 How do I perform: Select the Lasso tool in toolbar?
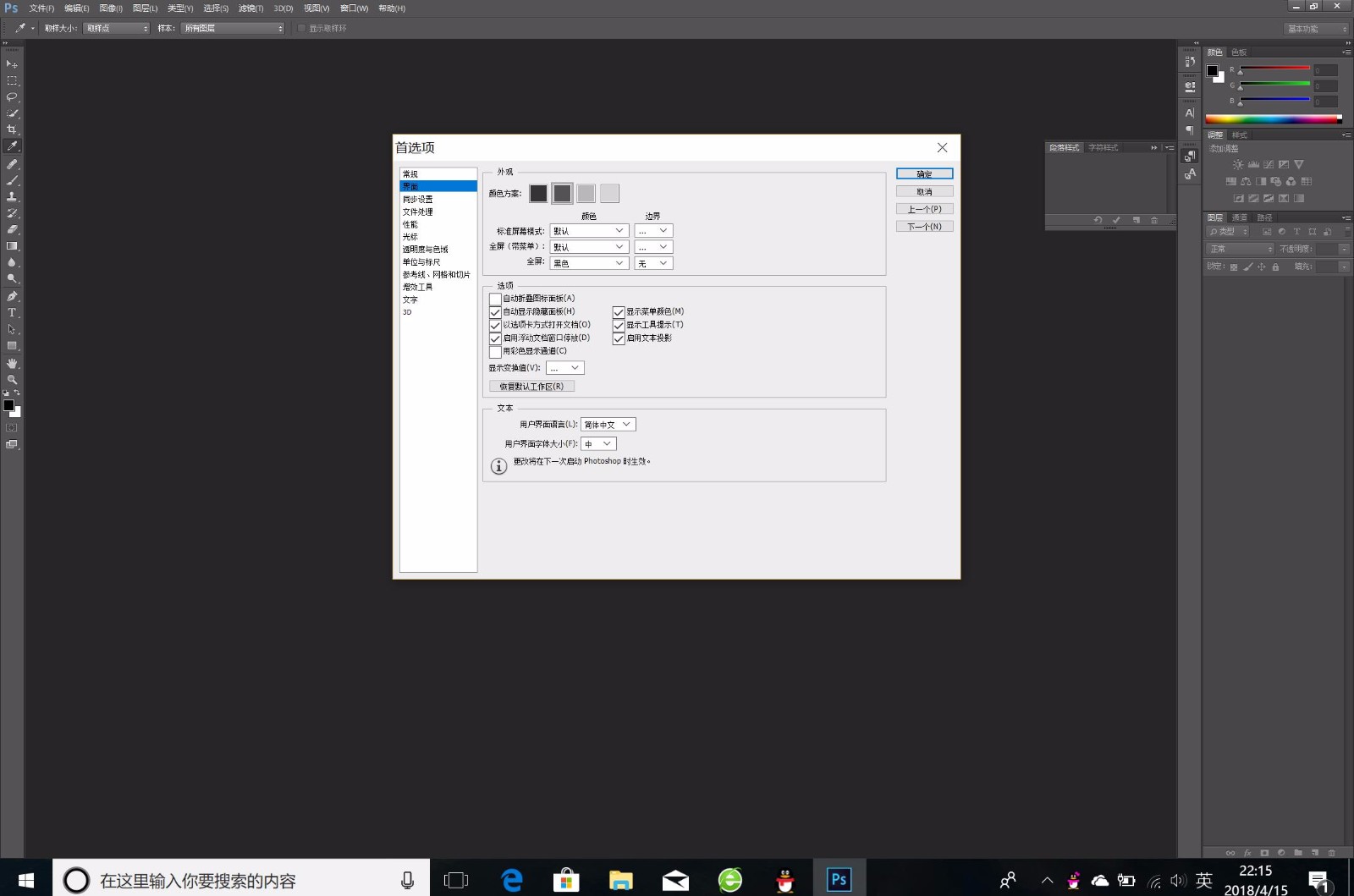pos(12,96)
